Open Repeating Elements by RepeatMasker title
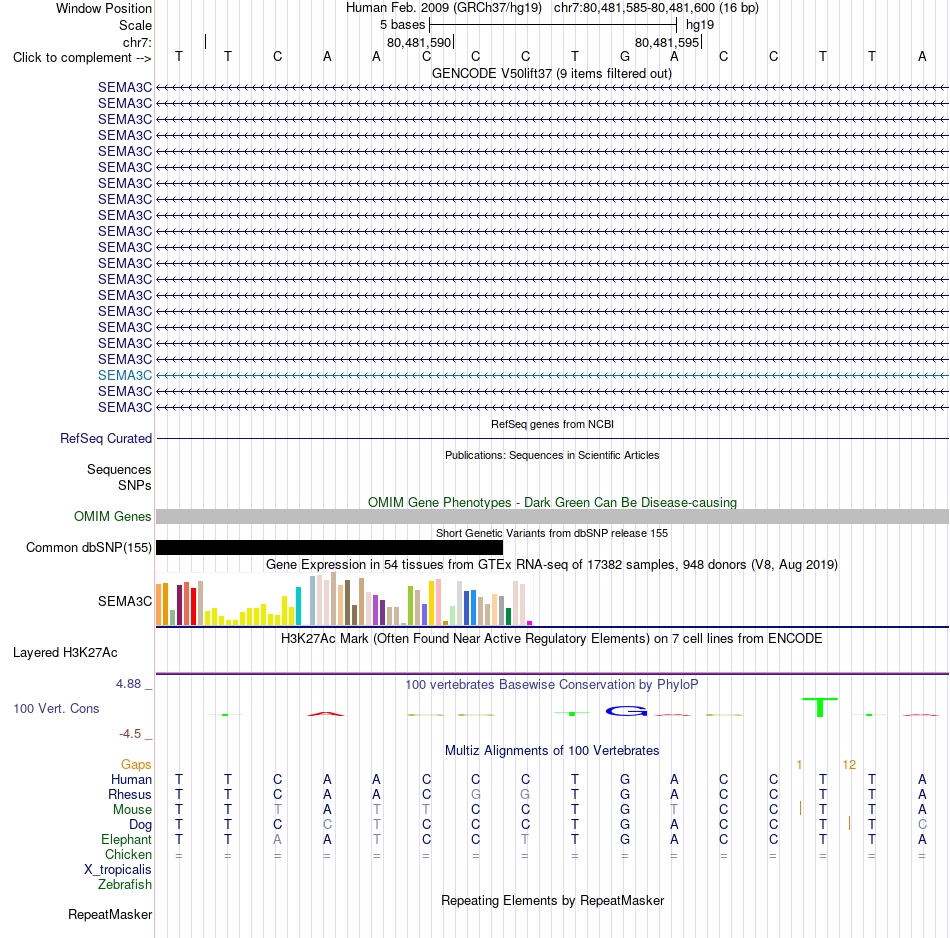Viewport: 950px width, 938px height. pos(552,900)
